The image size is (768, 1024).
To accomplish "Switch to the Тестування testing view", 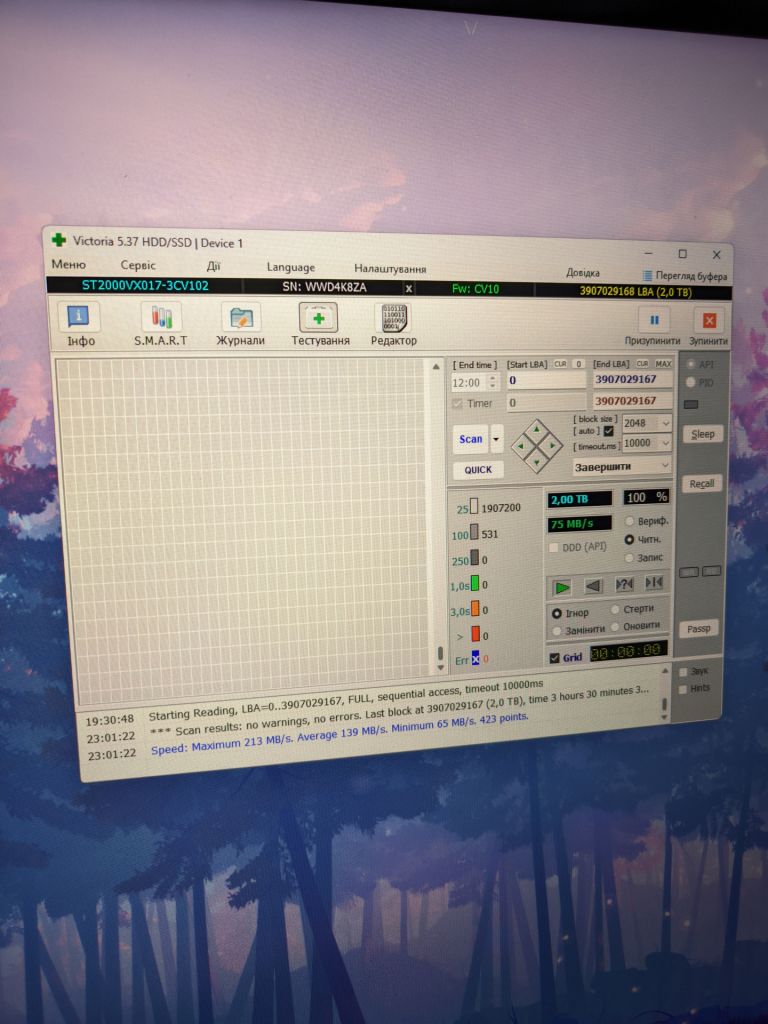I will click(320, 325).
